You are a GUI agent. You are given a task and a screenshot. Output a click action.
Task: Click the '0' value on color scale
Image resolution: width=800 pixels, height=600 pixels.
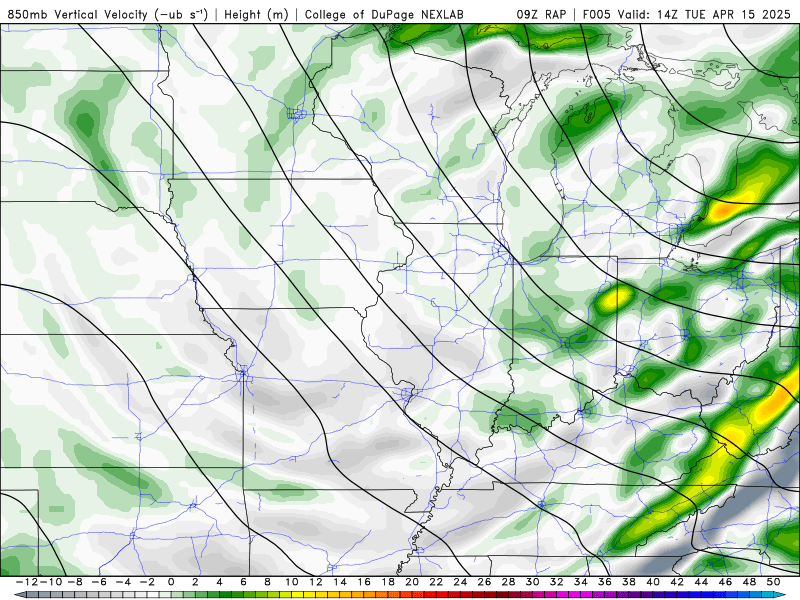(171, 582)
